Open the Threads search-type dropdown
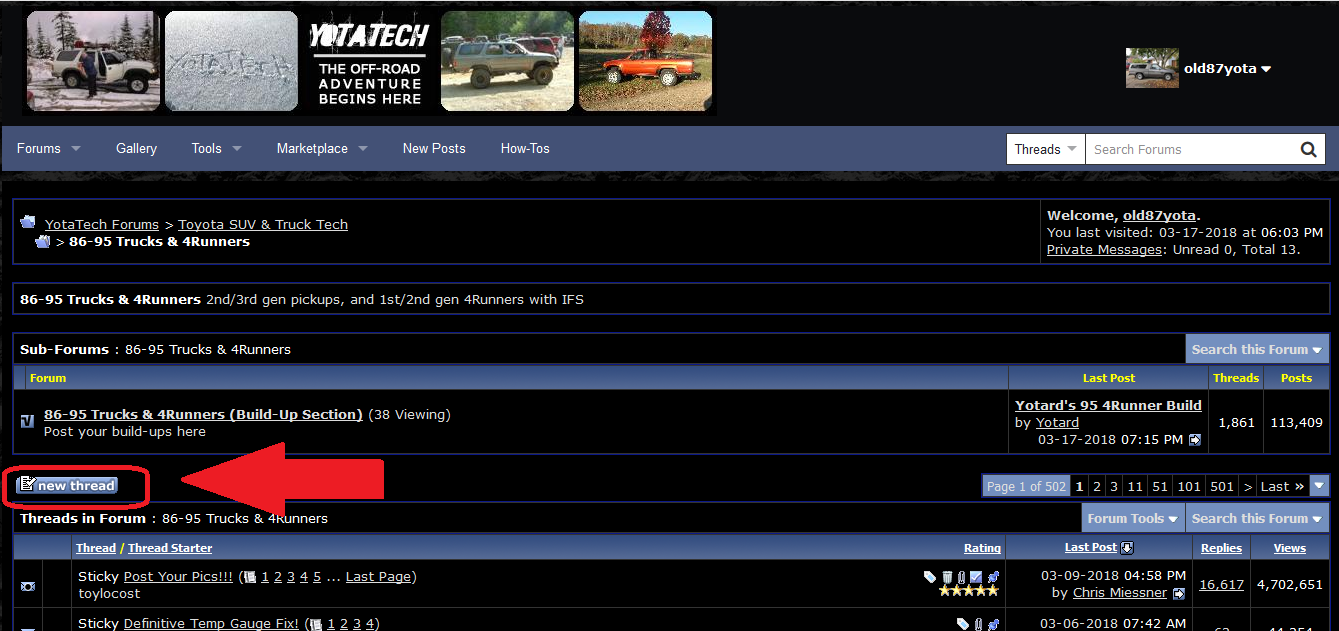Screen dimensions: 1339x631 point(1045,150)
